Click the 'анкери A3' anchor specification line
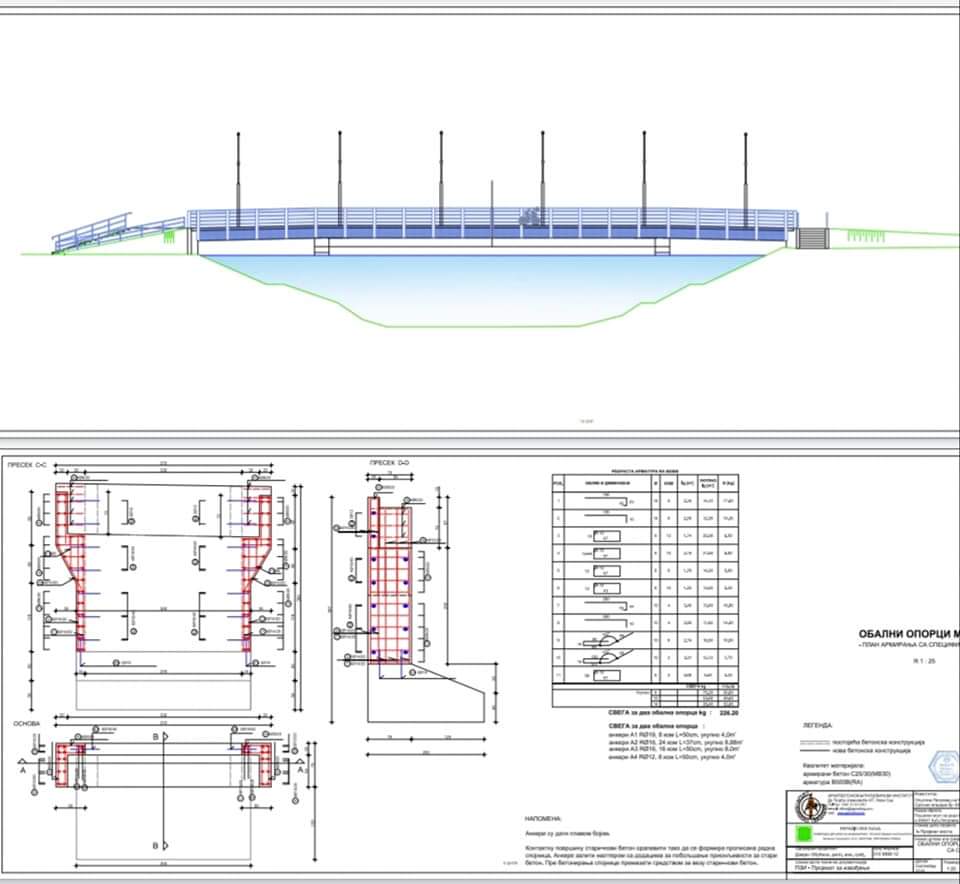The width and height of the screenshot is (960, 884). pyautogui.click(x=673, y=749)
